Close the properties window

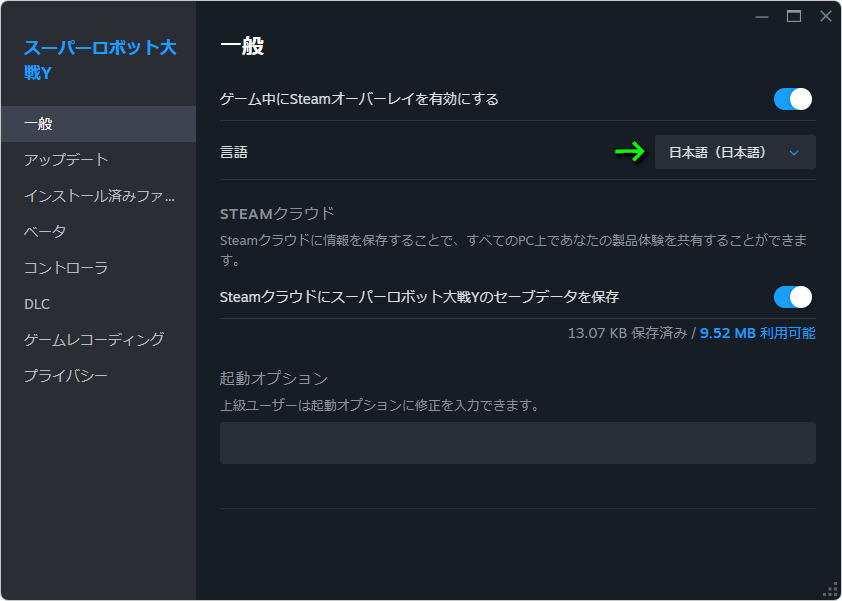[826, 17]
